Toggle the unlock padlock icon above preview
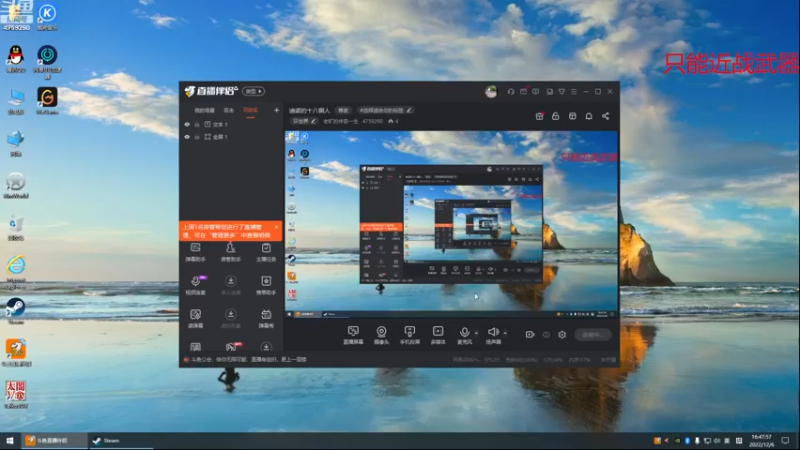Image resolution: width=800 pixels, height=450 pixels. click(556, 116)
